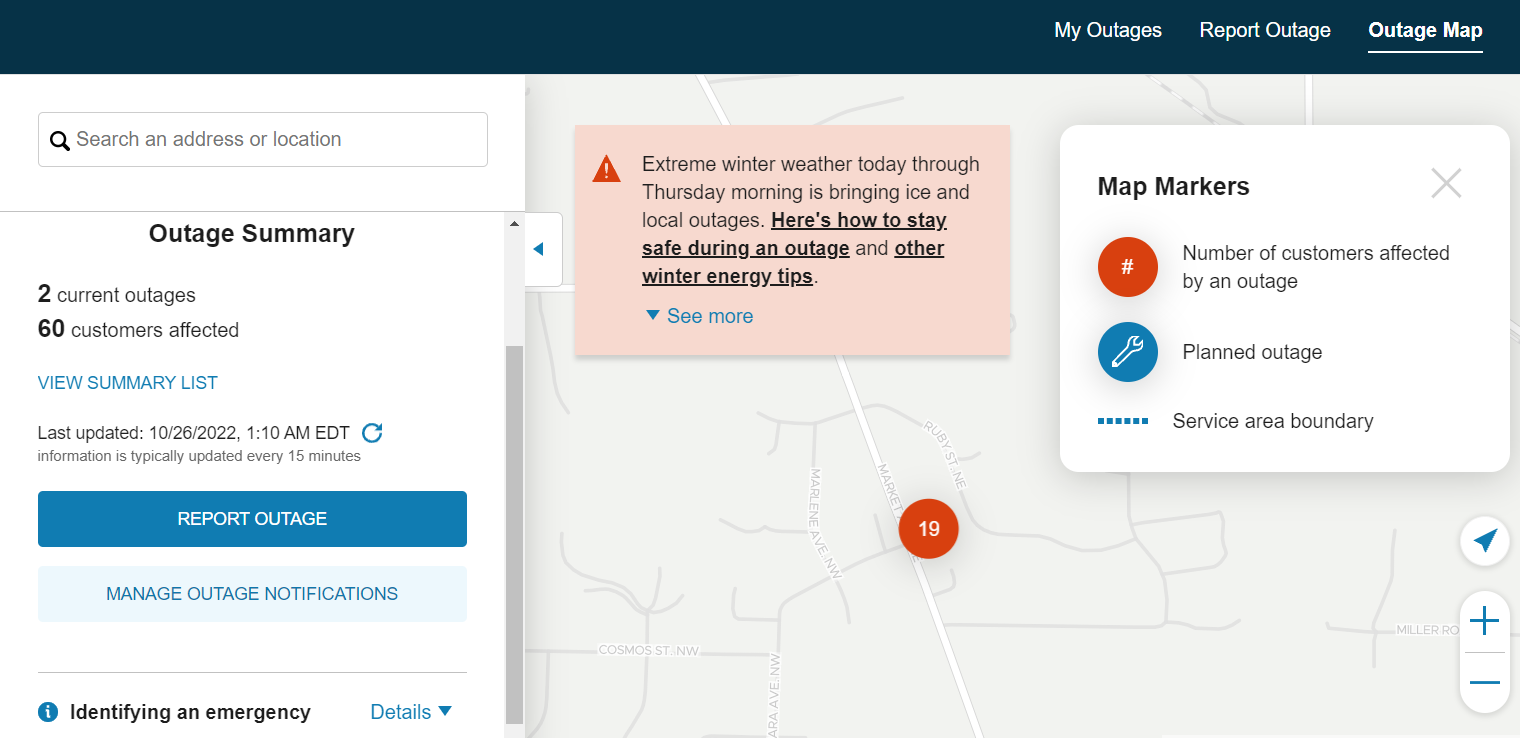Zoom out using the minus icon
The width and height of the screenshot is (1520, 738).
click(x=1485, y=682)
